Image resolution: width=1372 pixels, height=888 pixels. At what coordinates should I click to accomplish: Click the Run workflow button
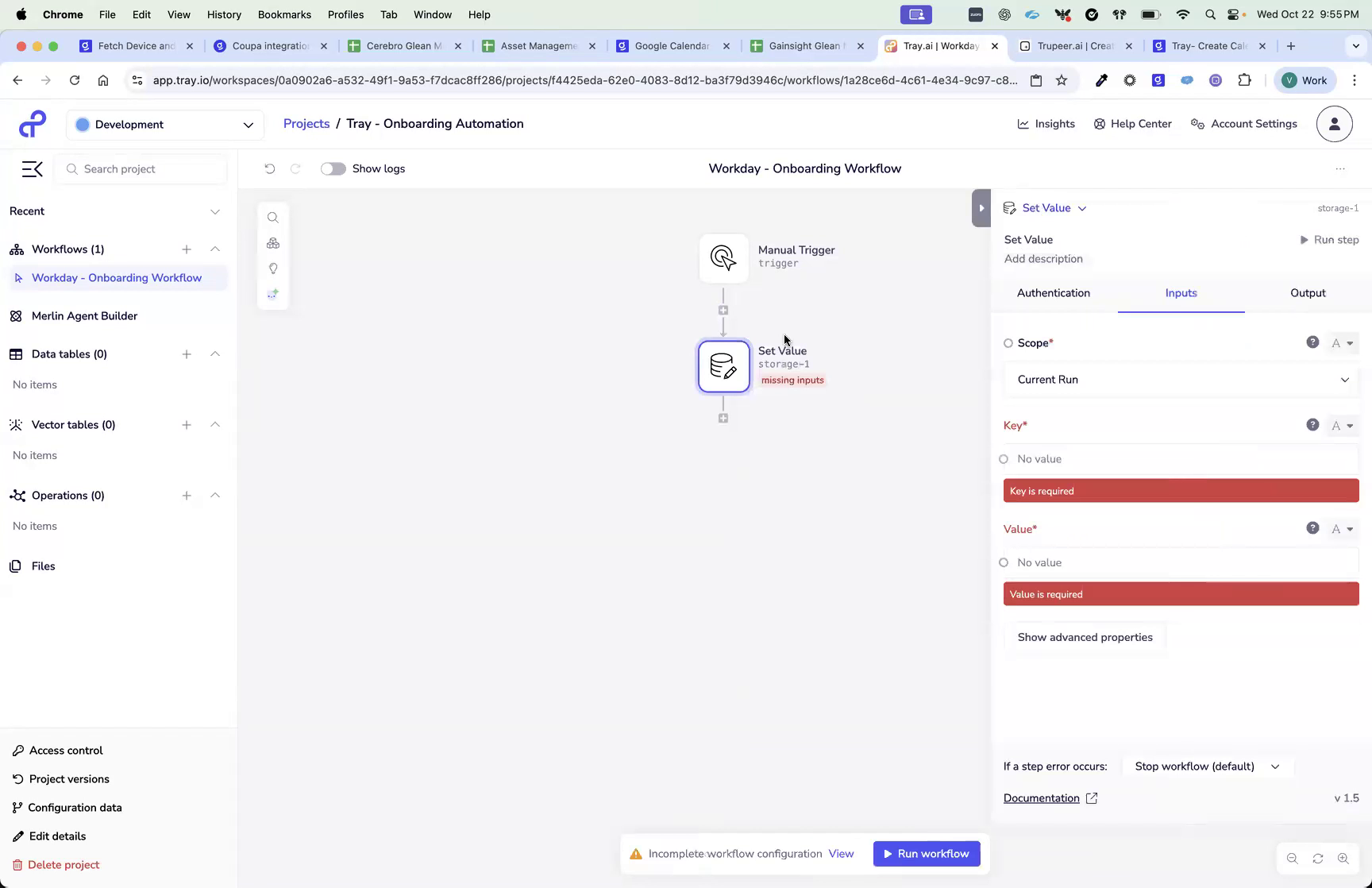click(926, 853)
